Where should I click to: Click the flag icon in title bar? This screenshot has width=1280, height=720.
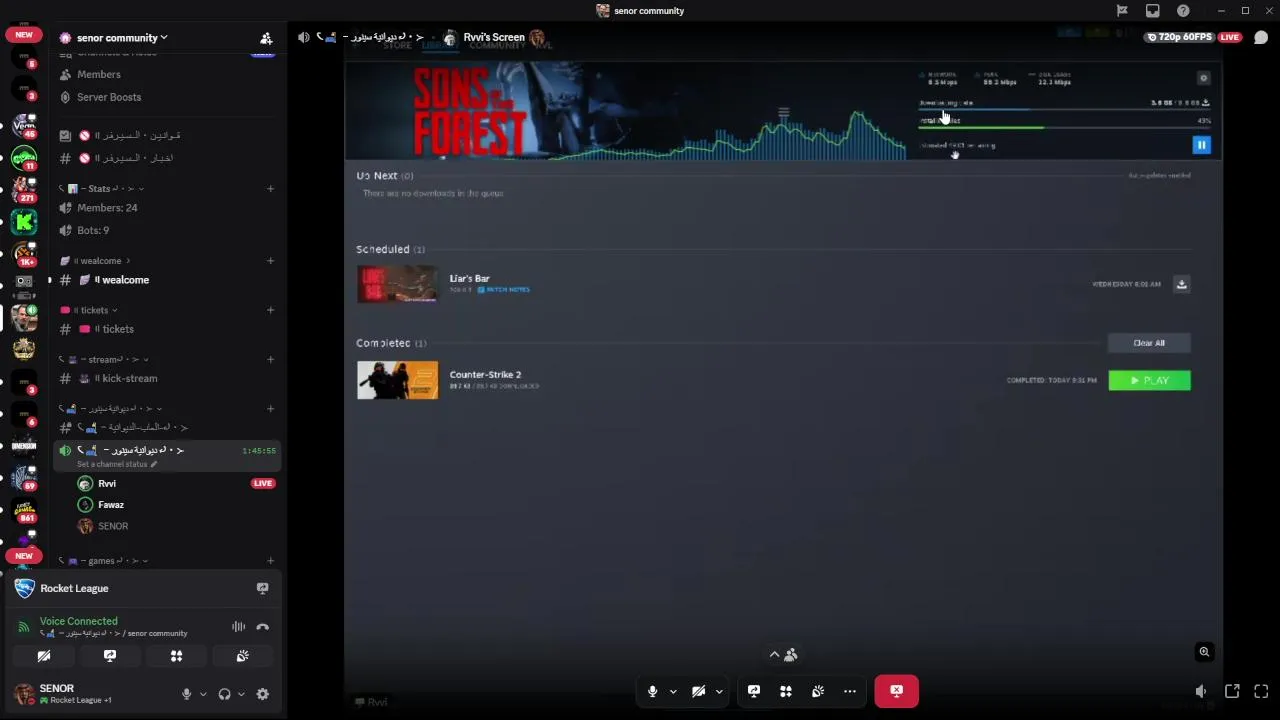click(x=1122, y=11)
